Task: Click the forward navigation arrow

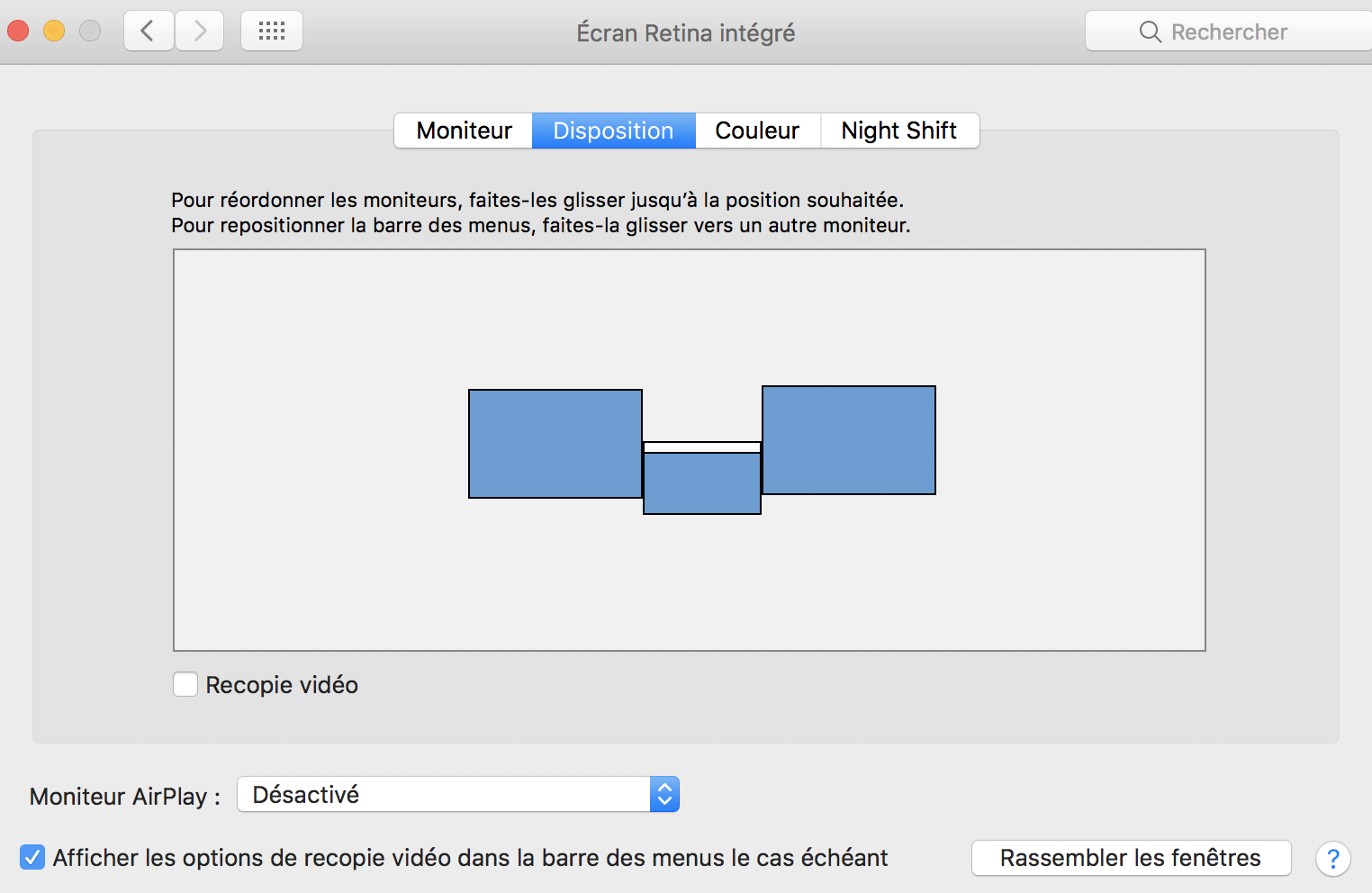Action: [x=199, y=32]
